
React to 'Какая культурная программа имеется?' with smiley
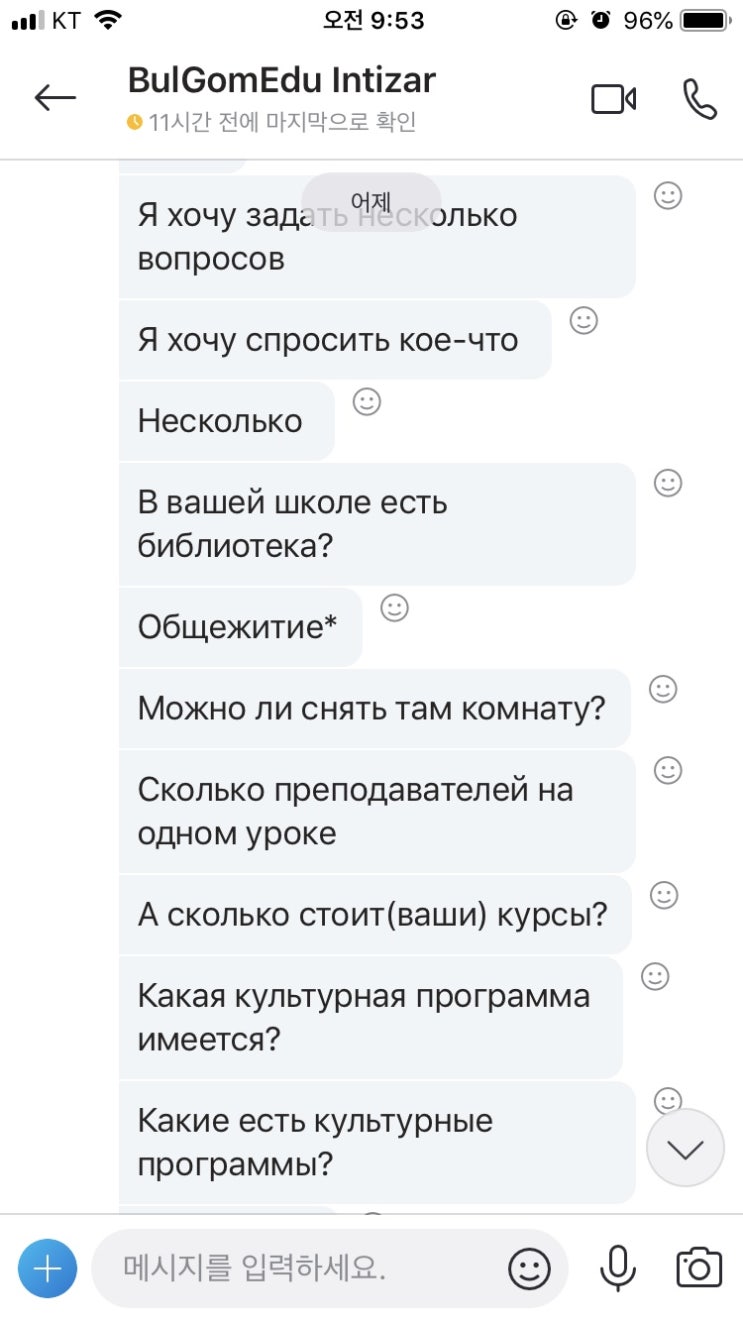[655, 976]
